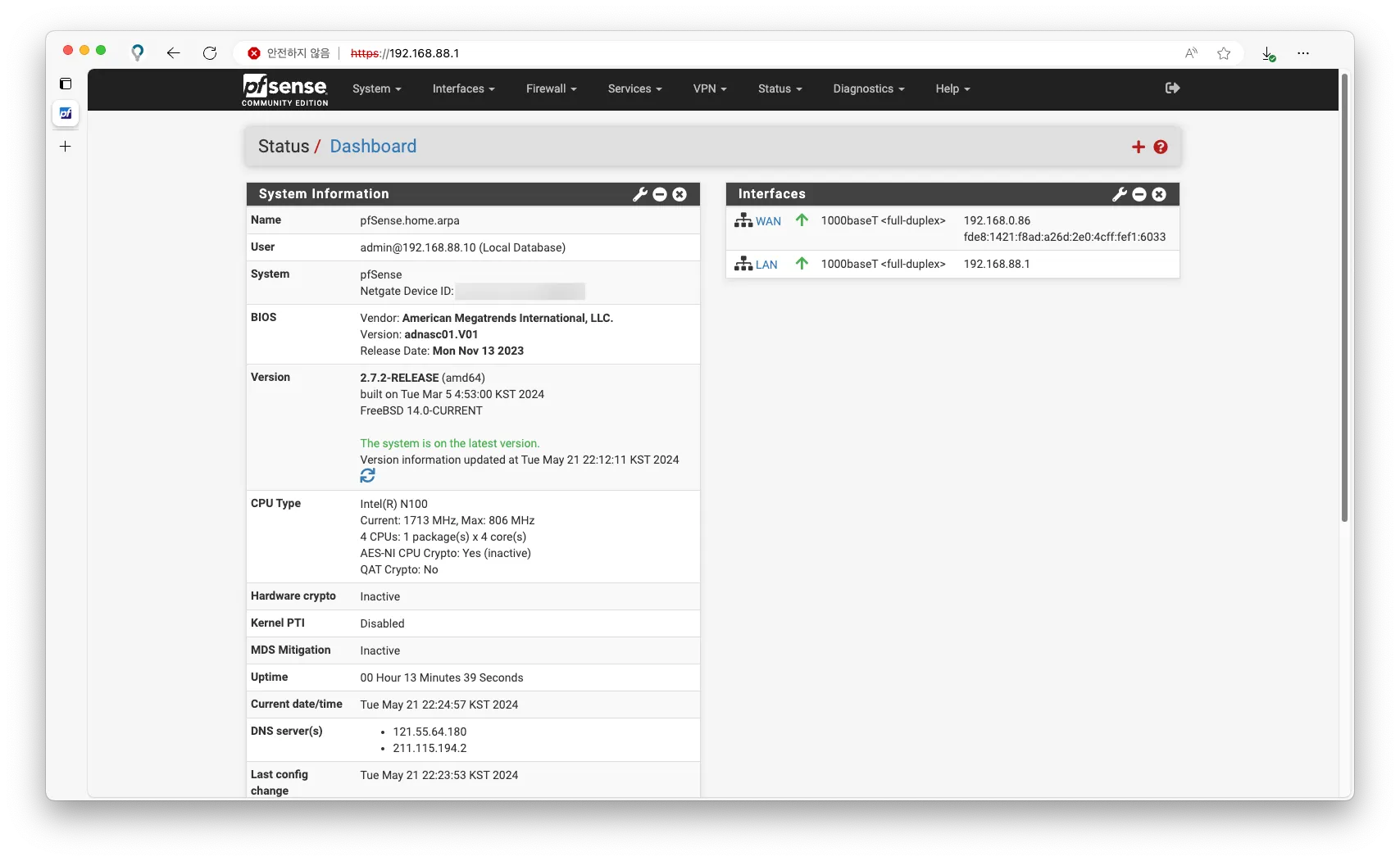Screen dimensions: 1400x861
Task: Click the Intel(R) N100 CPU text
Action: point(394,504)
